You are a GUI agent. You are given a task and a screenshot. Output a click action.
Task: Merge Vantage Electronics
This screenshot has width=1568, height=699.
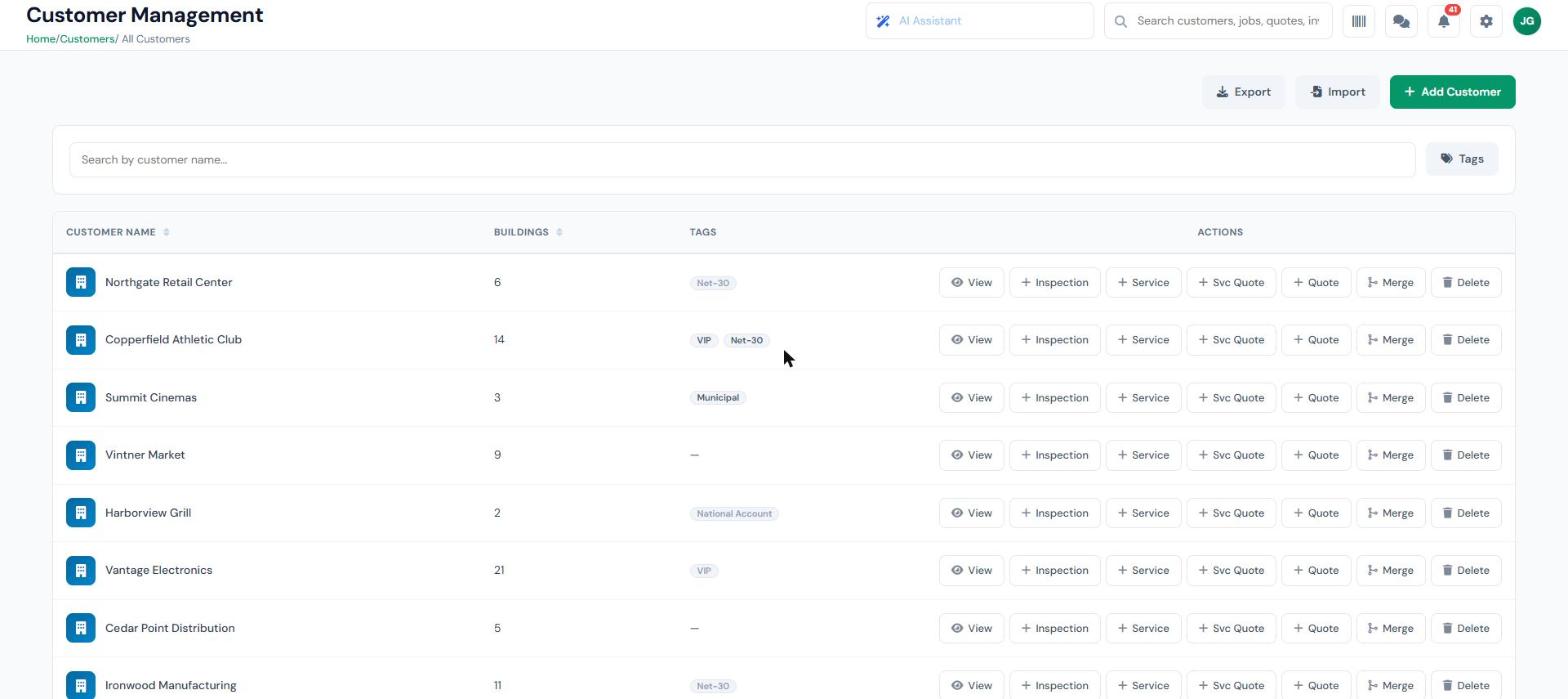pos(1390,570)
